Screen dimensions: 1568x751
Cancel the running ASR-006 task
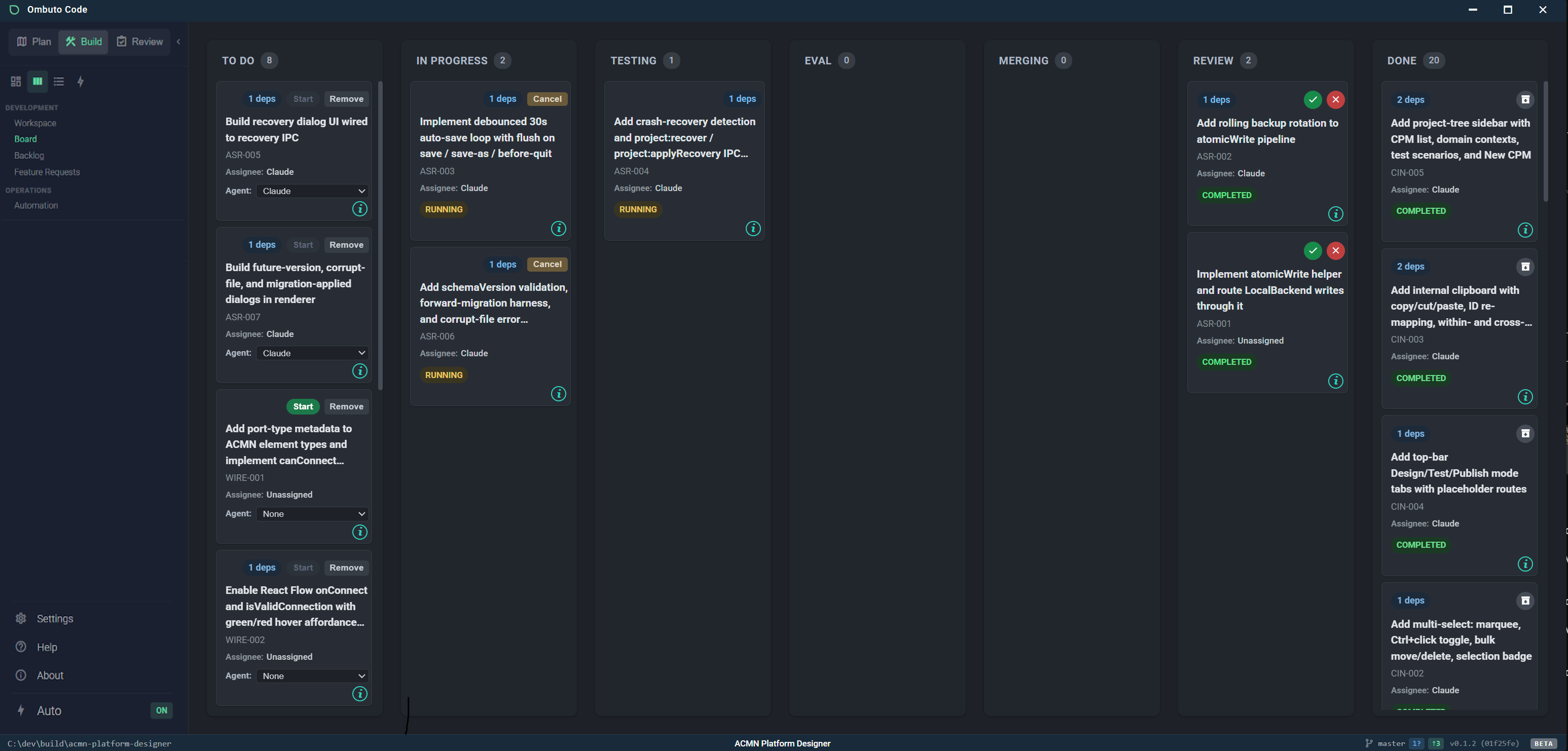(x=547, y=264)
